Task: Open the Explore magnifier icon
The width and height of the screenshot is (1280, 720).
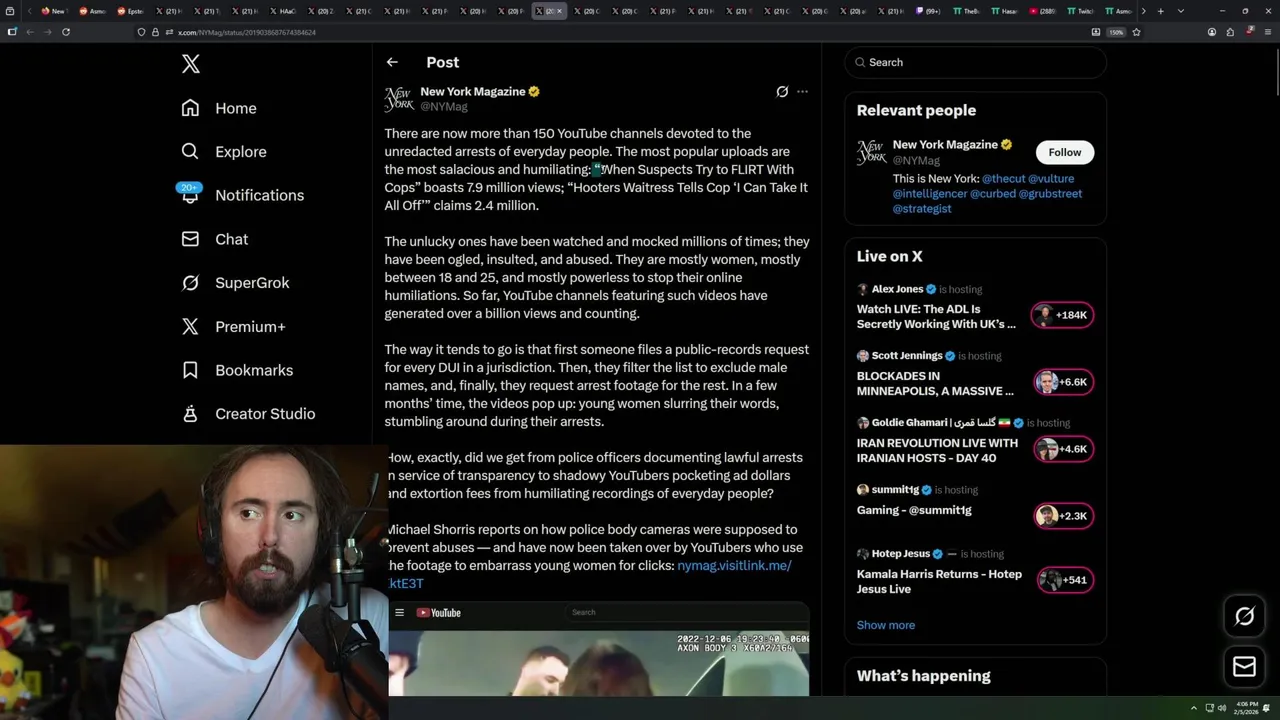Action: coord(190,152)
